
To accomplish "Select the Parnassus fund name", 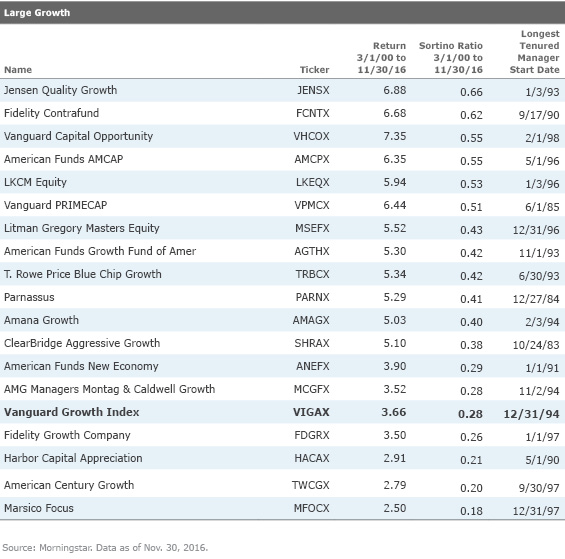I will [29, 297].
